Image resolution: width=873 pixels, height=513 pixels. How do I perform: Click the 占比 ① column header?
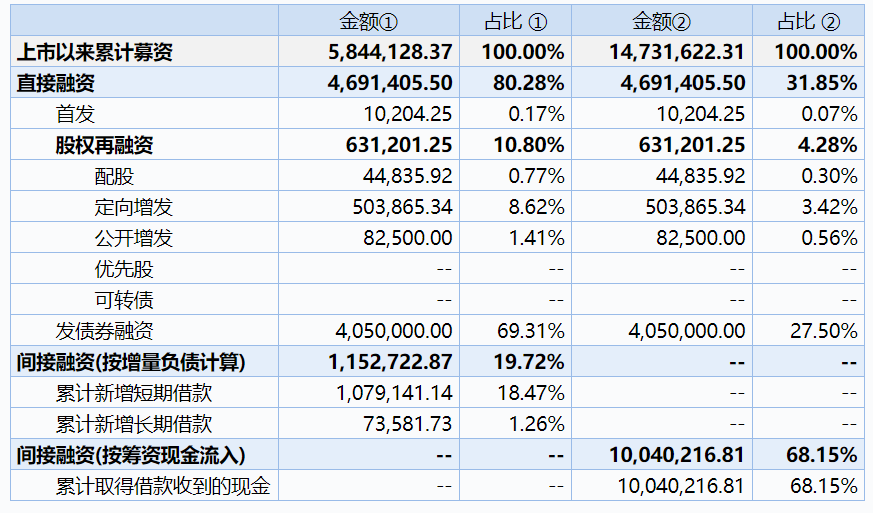tap(516, 22)
